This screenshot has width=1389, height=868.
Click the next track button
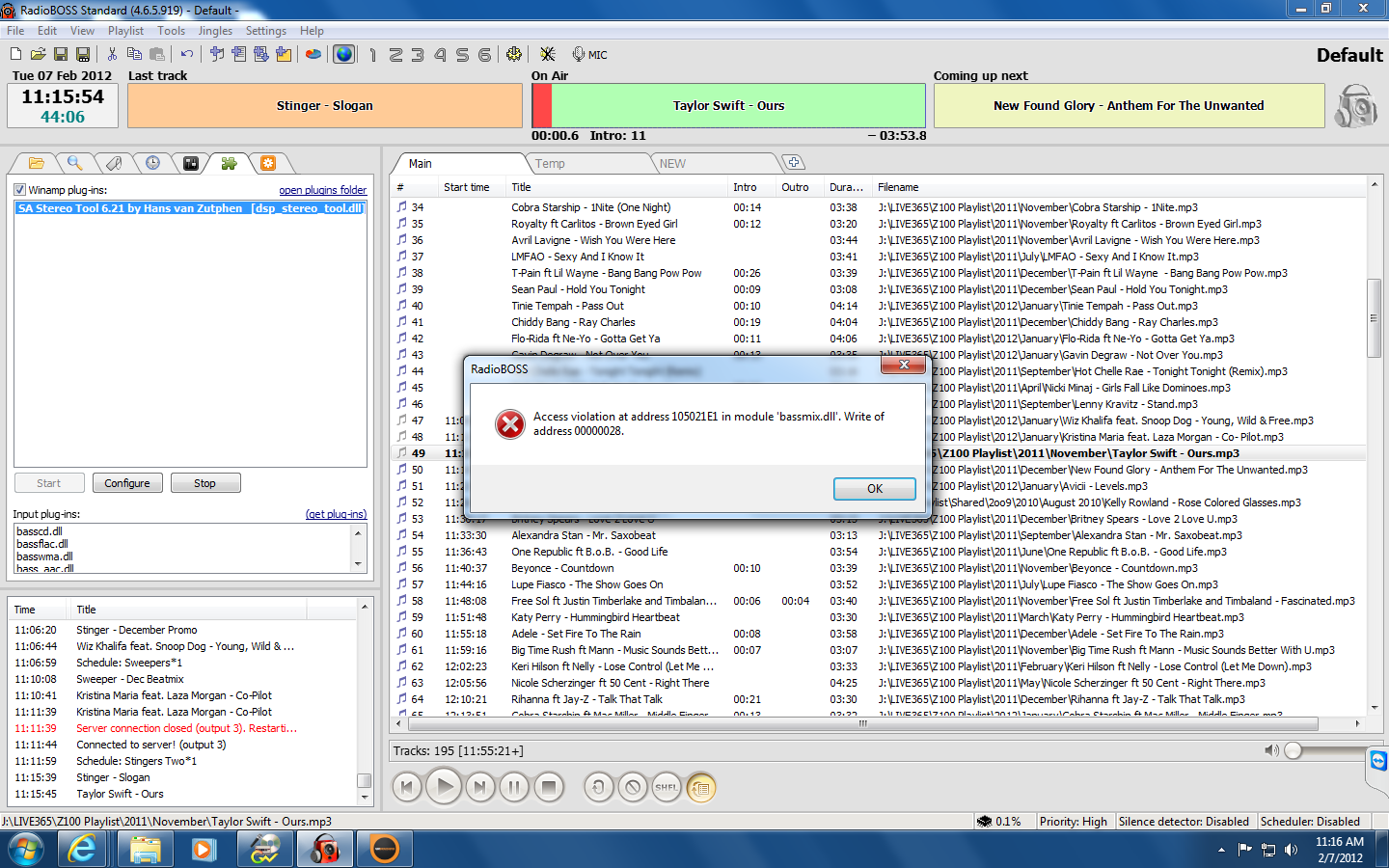point(479,788)
